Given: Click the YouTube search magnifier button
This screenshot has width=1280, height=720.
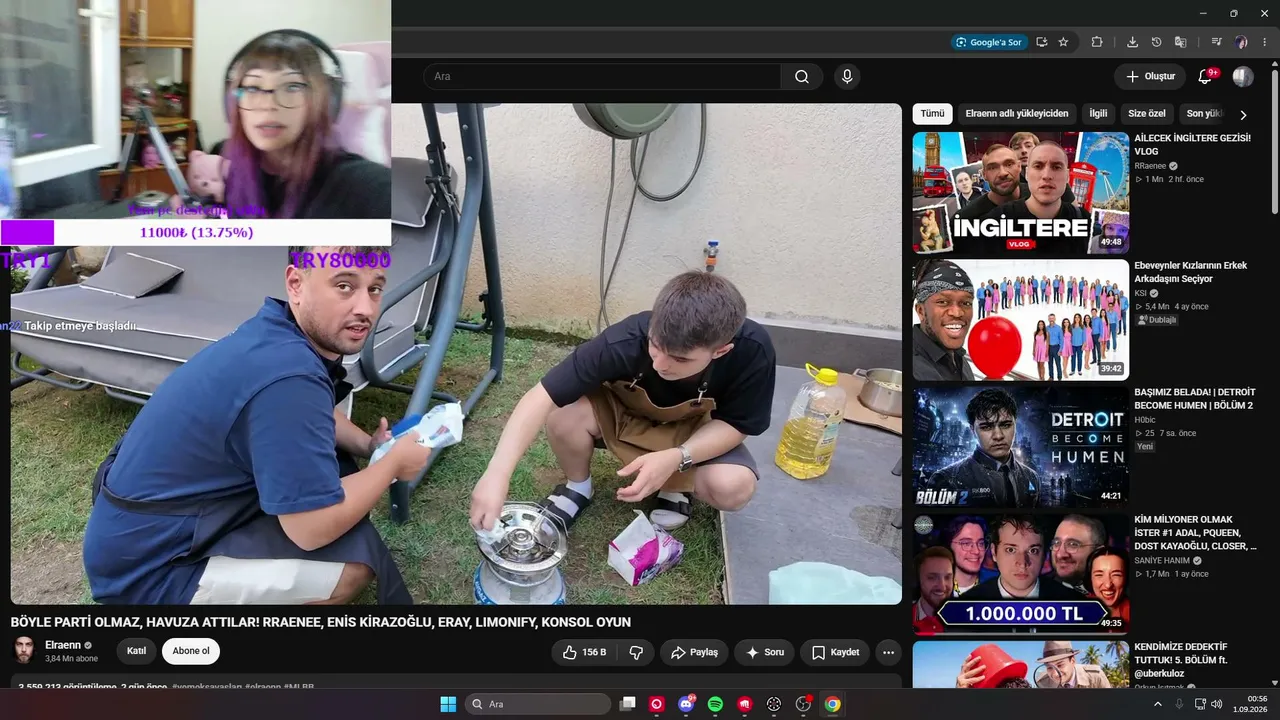Looking at the screenshot, I should coord(802,77).
